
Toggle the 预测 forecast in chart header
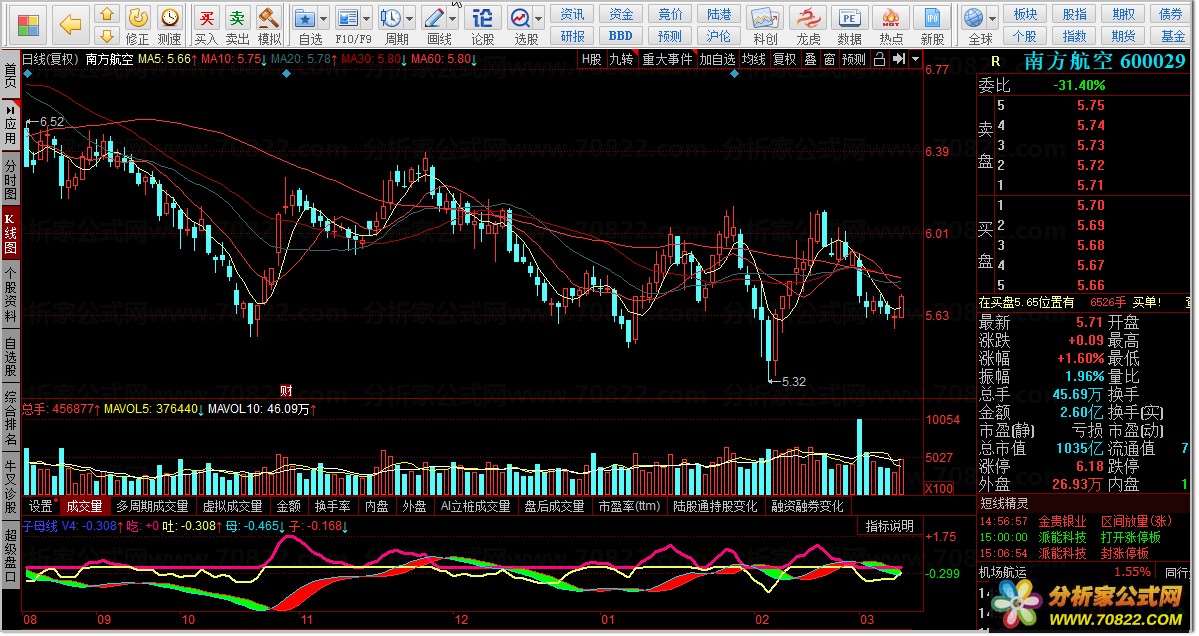[x=854, y=59]
